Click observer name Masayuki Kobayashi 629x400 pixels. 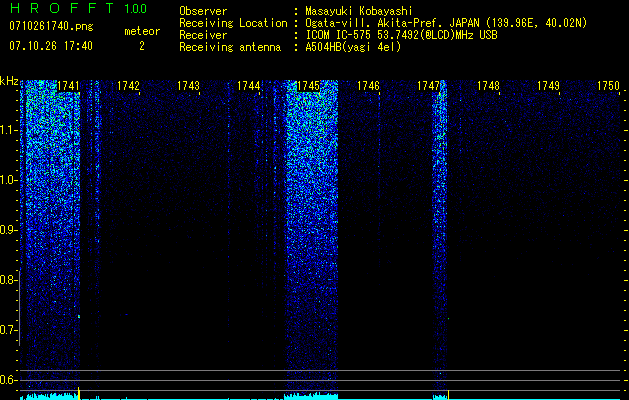tap(358, 11)
